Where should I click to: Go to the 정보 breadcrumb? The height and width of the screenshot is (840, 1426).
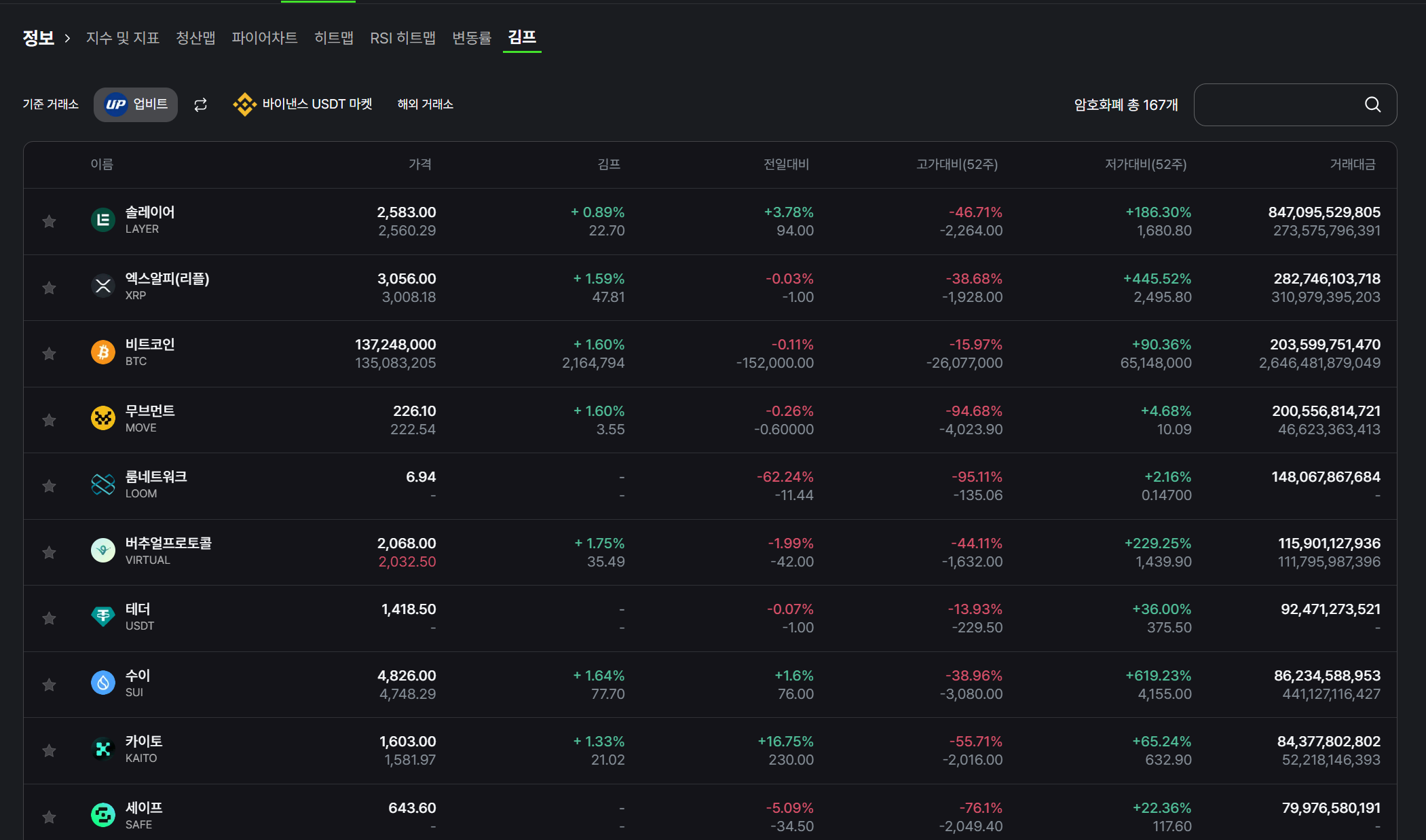[39, 38]
